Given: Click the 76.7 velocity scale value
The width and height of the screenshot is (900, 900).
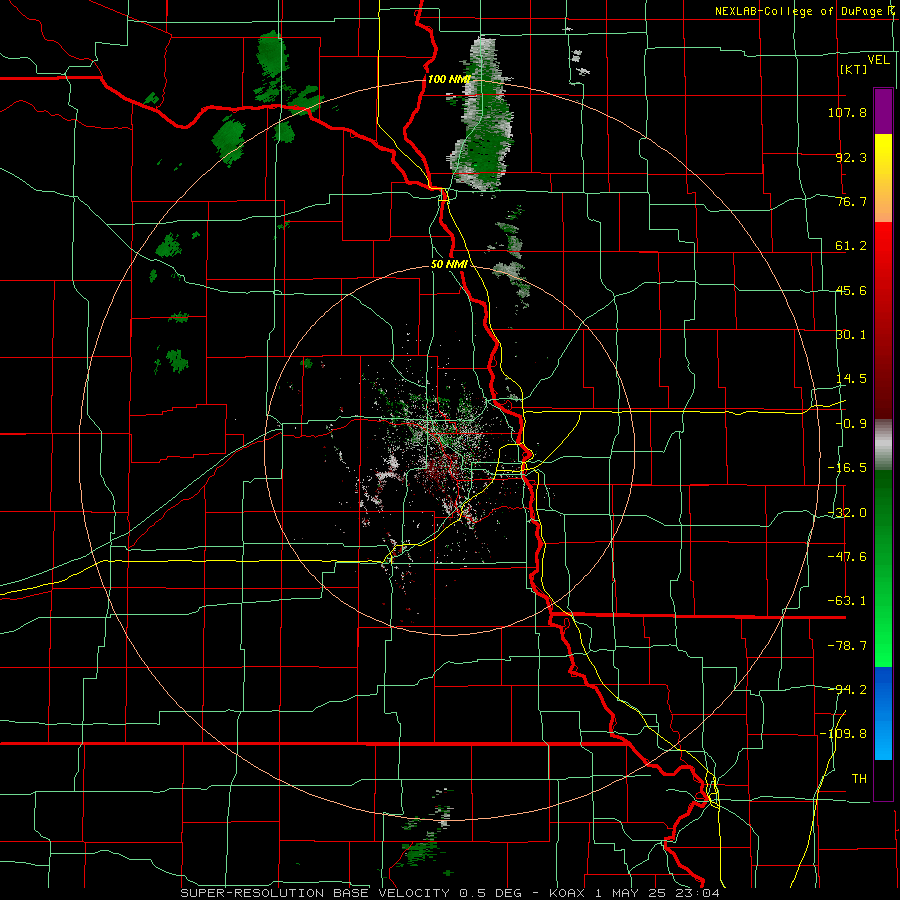Looking at the screenshot, I should (x=851, y=201).
